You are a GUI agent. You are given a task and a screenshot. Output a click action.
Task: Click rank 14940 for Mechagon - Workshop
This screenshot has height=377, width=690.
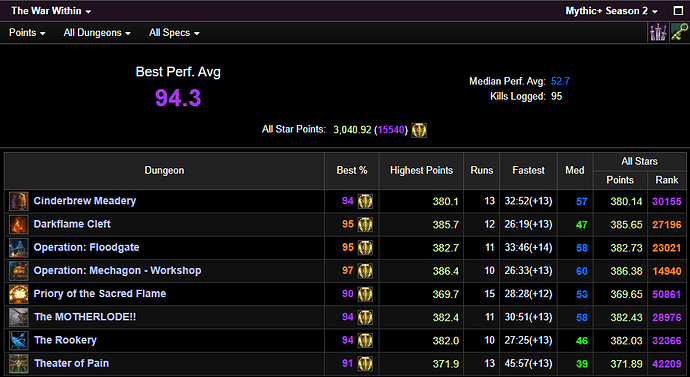pyautogui.click(x=667, y=271)
